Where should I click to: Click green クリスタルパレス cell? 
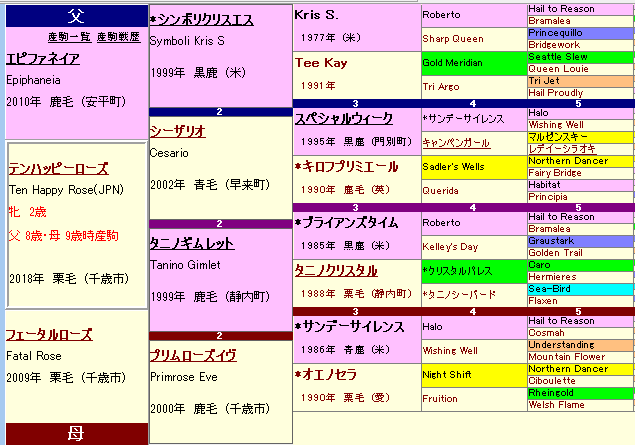click(474, 271)
